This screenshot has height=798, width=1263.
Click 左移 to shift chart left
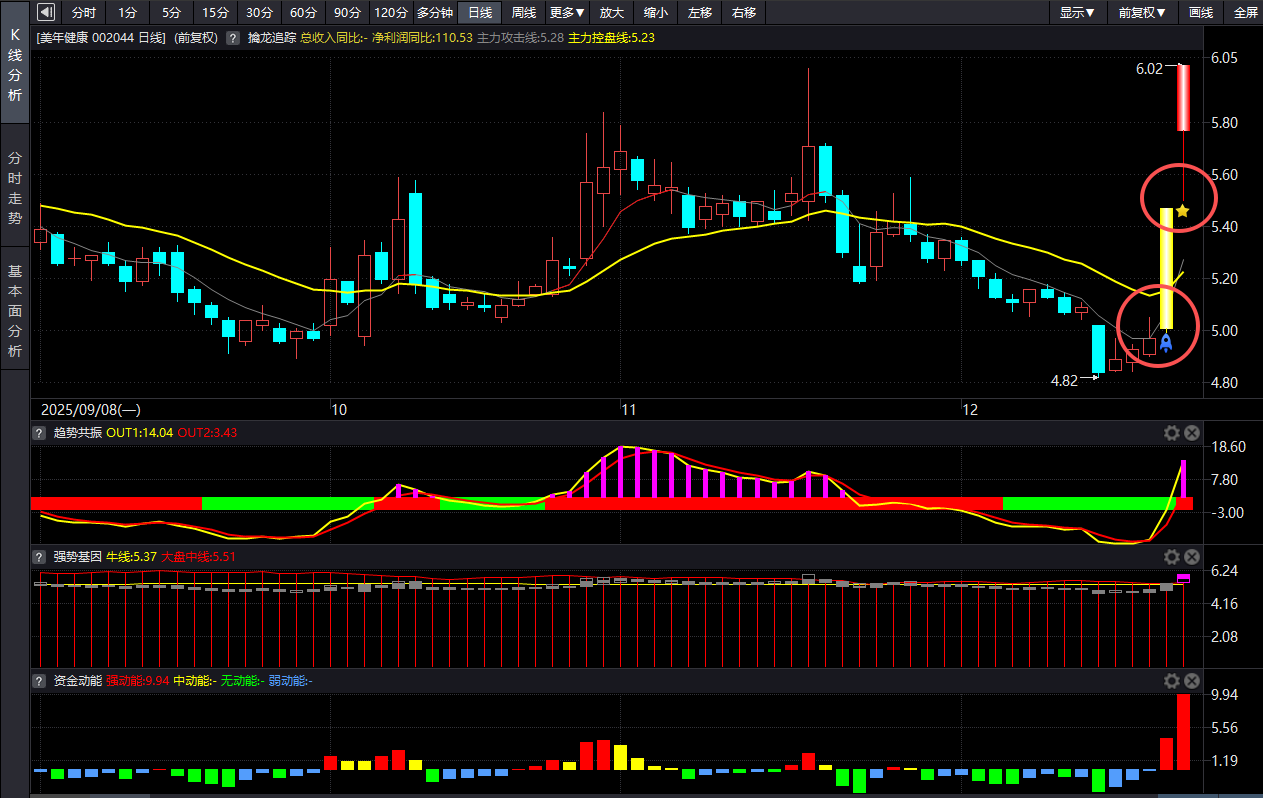tap(700, 12)
